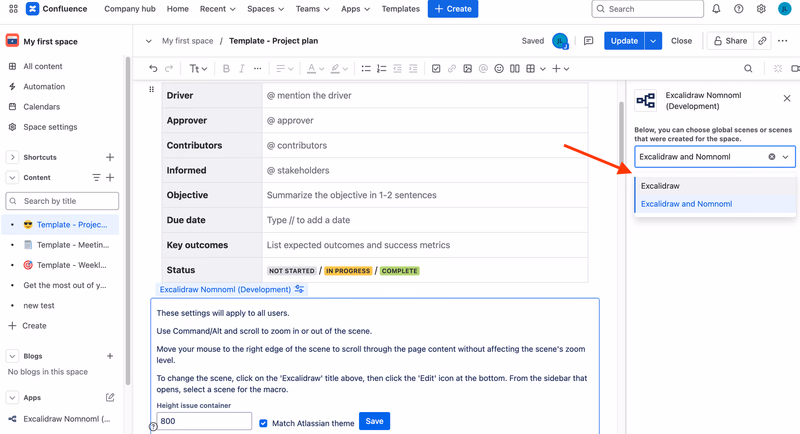Collapse the Content section
This screenshot has width=800, height=434.
click(12, 177)
